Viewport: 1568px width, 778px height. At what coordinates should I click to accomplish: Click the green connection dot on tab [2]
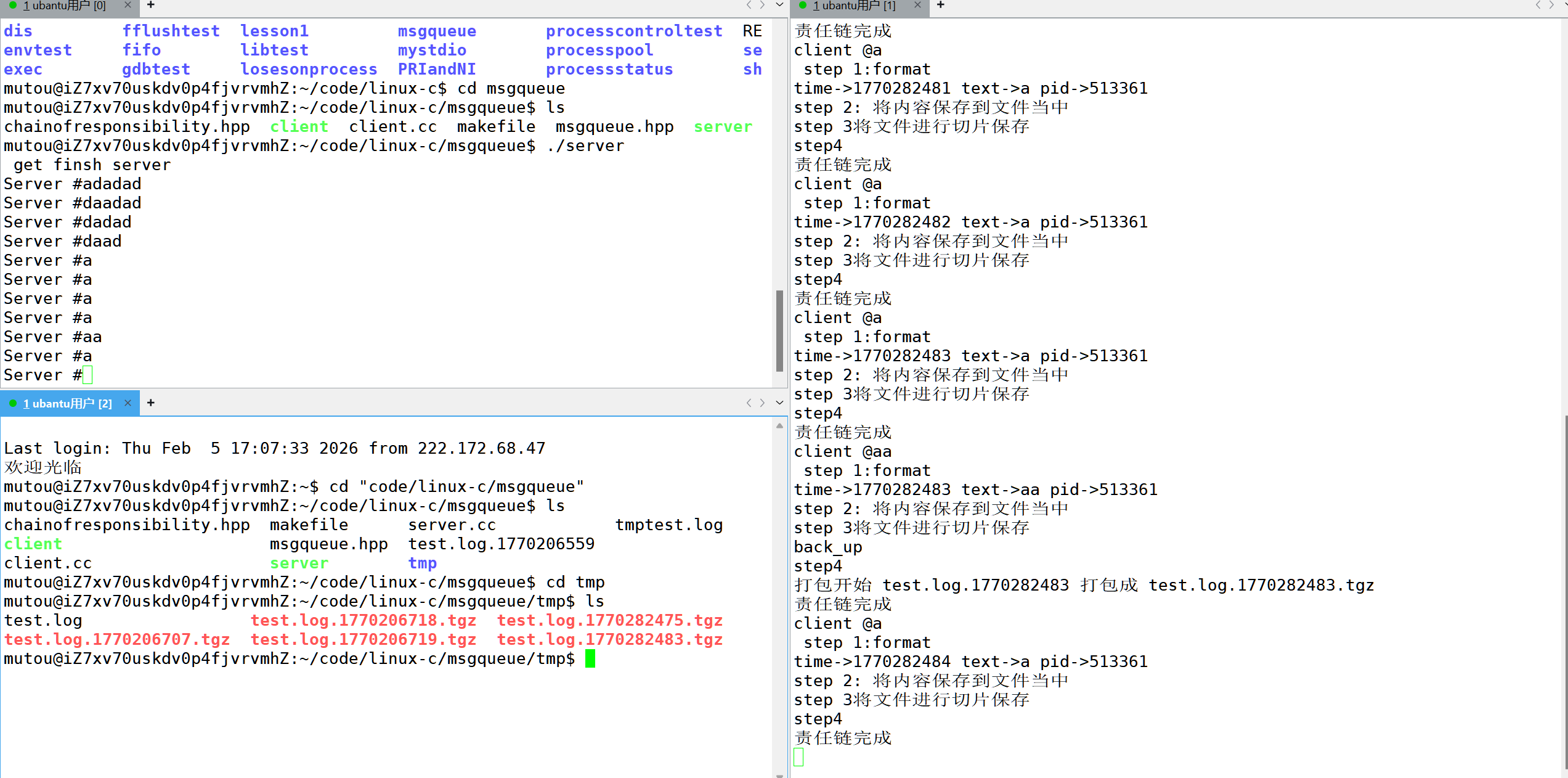(13, 403)
